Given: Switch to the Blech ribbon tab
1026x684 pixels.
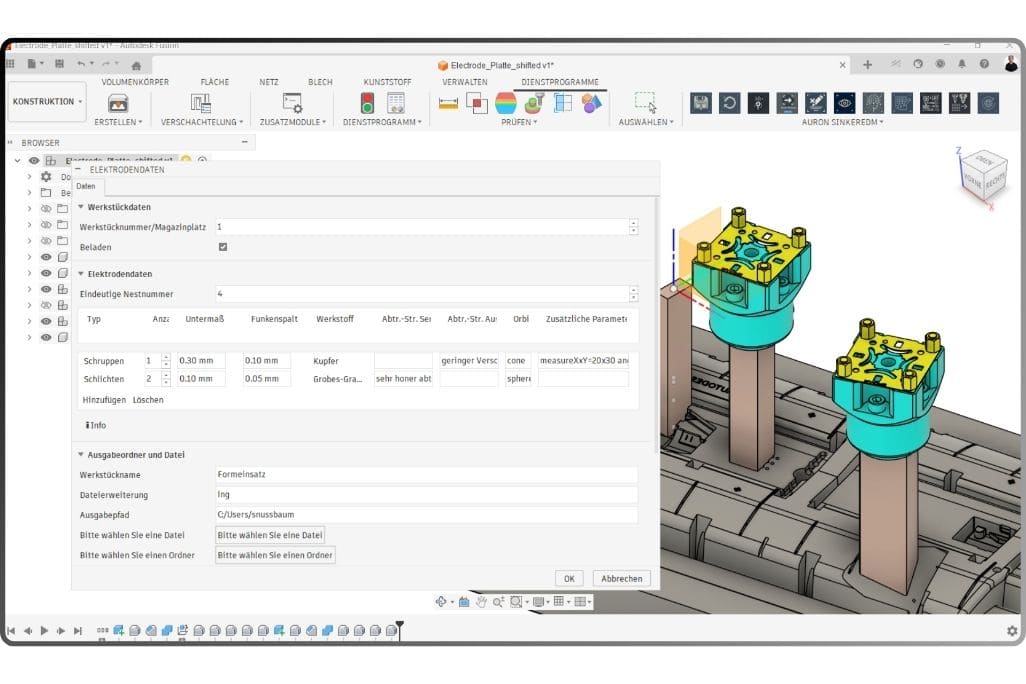Looking at the screenshot, I should coord(320,82).
